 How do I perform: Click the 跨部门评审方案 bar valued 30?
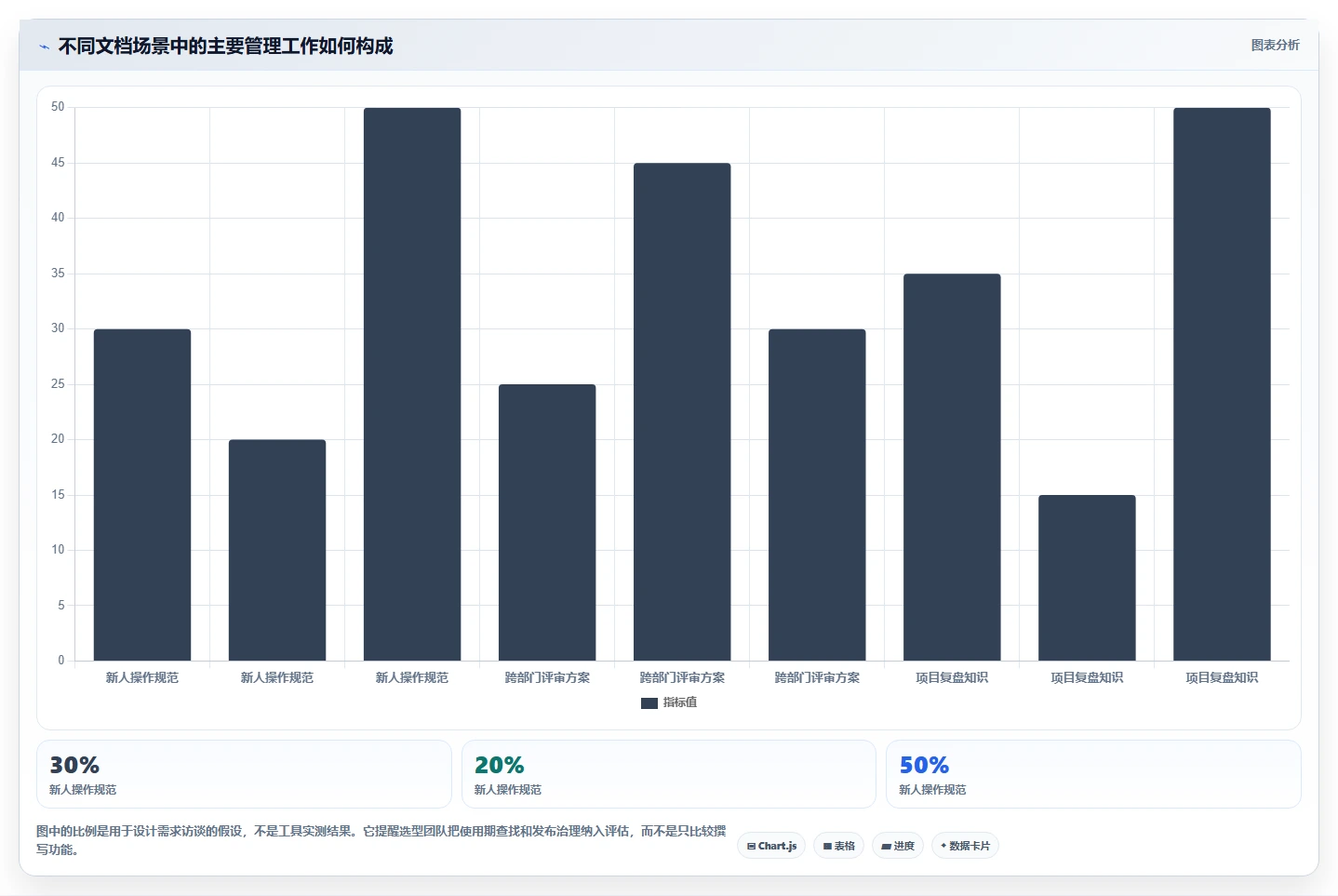(817, 495)
